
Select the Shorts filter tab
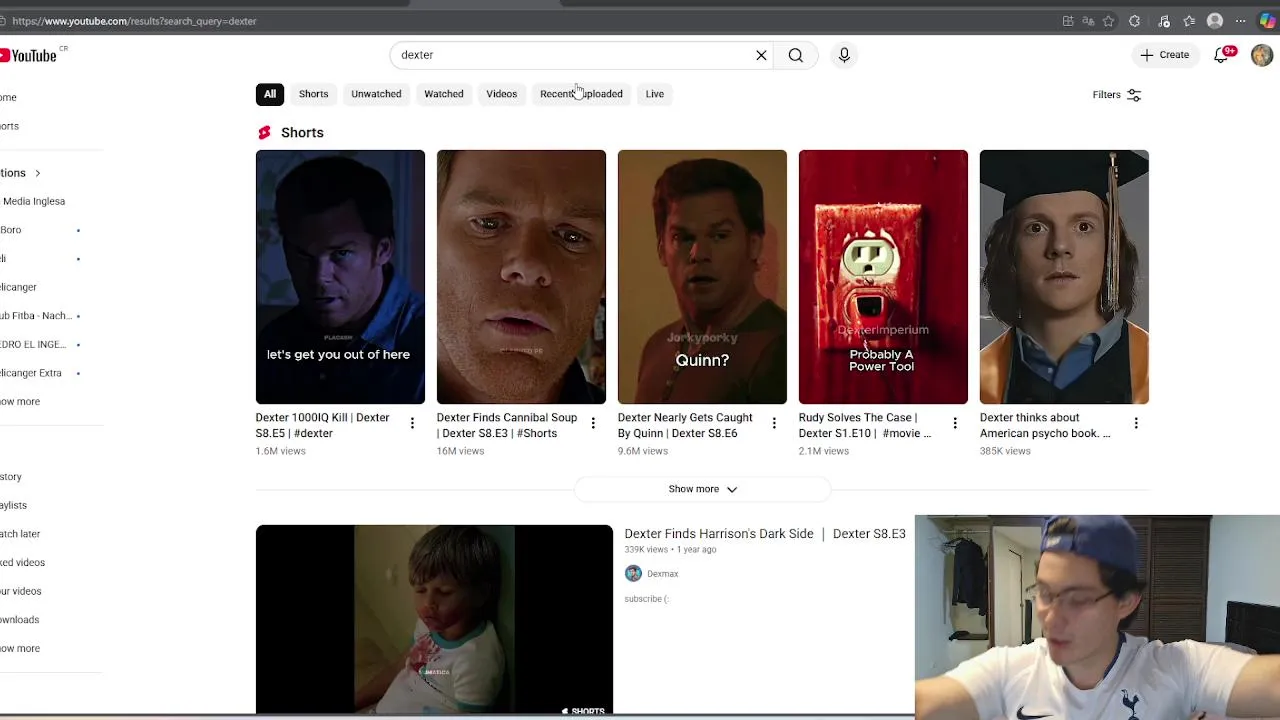pos(313,94)
